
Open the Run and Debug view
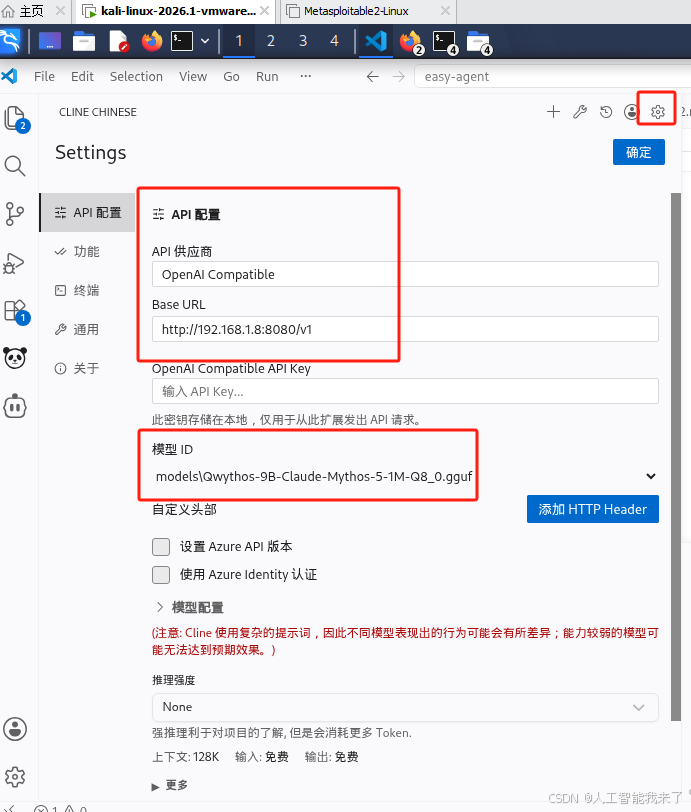14,263
